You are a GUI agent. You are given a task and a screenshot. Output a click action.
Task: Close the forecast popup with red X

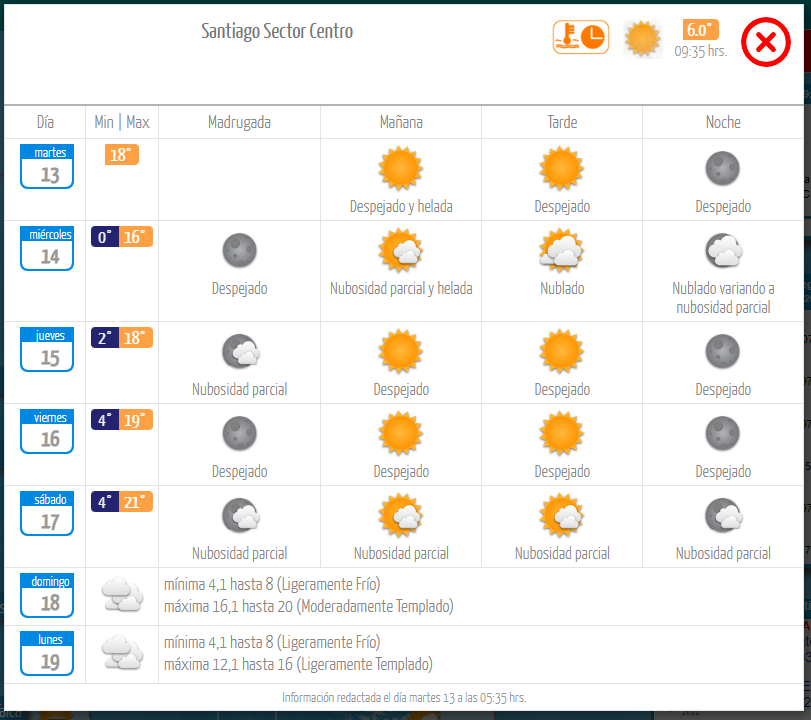pyautogui.click(x=765, y=42)
